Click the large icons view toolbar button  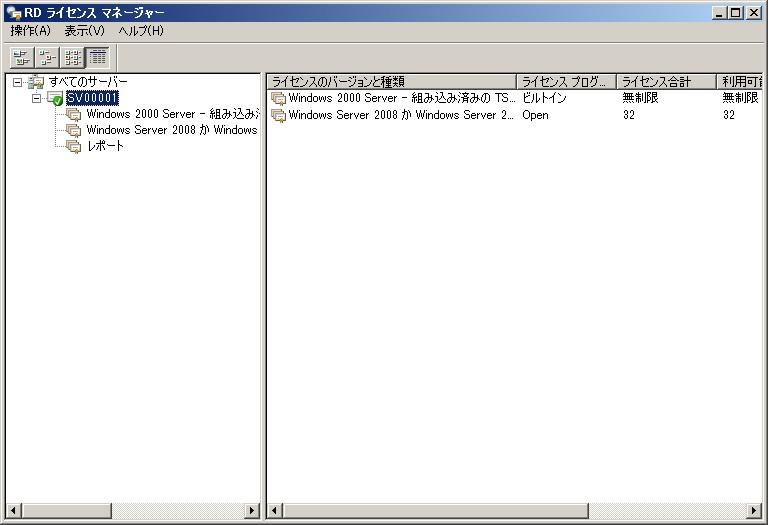tap(21, 57)
